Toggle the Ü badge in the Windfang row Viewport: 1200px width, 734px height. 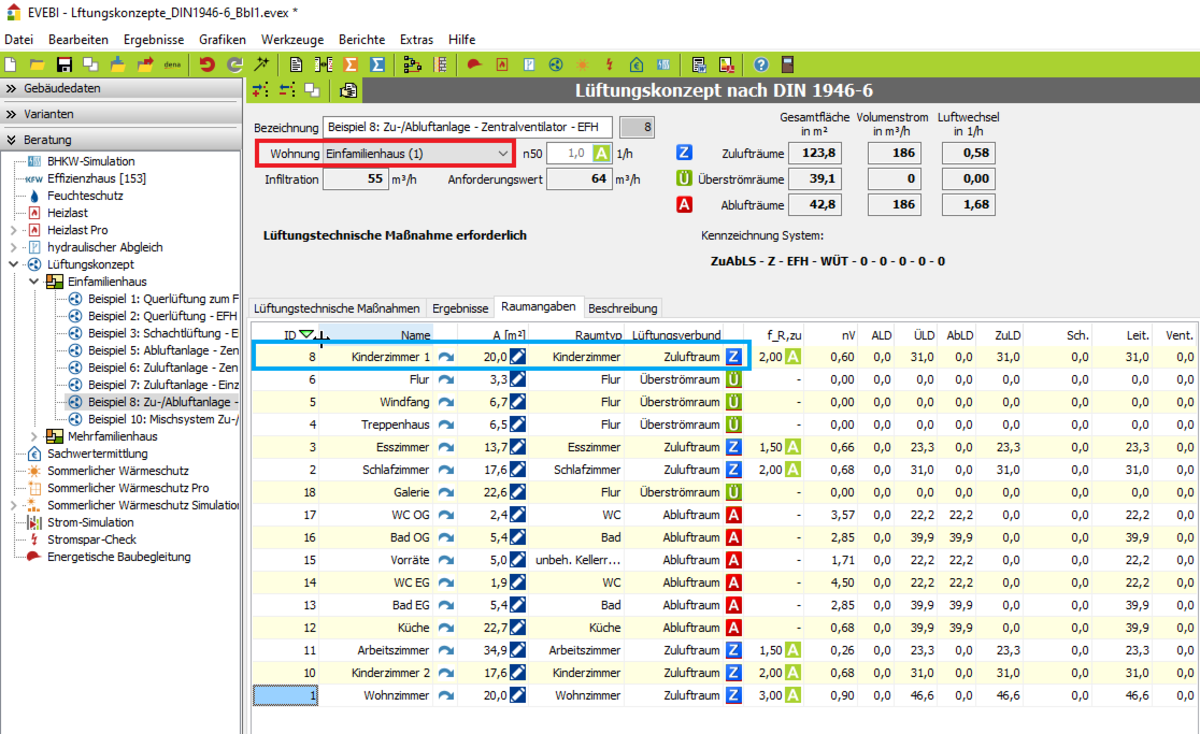[x=733, y=402]
